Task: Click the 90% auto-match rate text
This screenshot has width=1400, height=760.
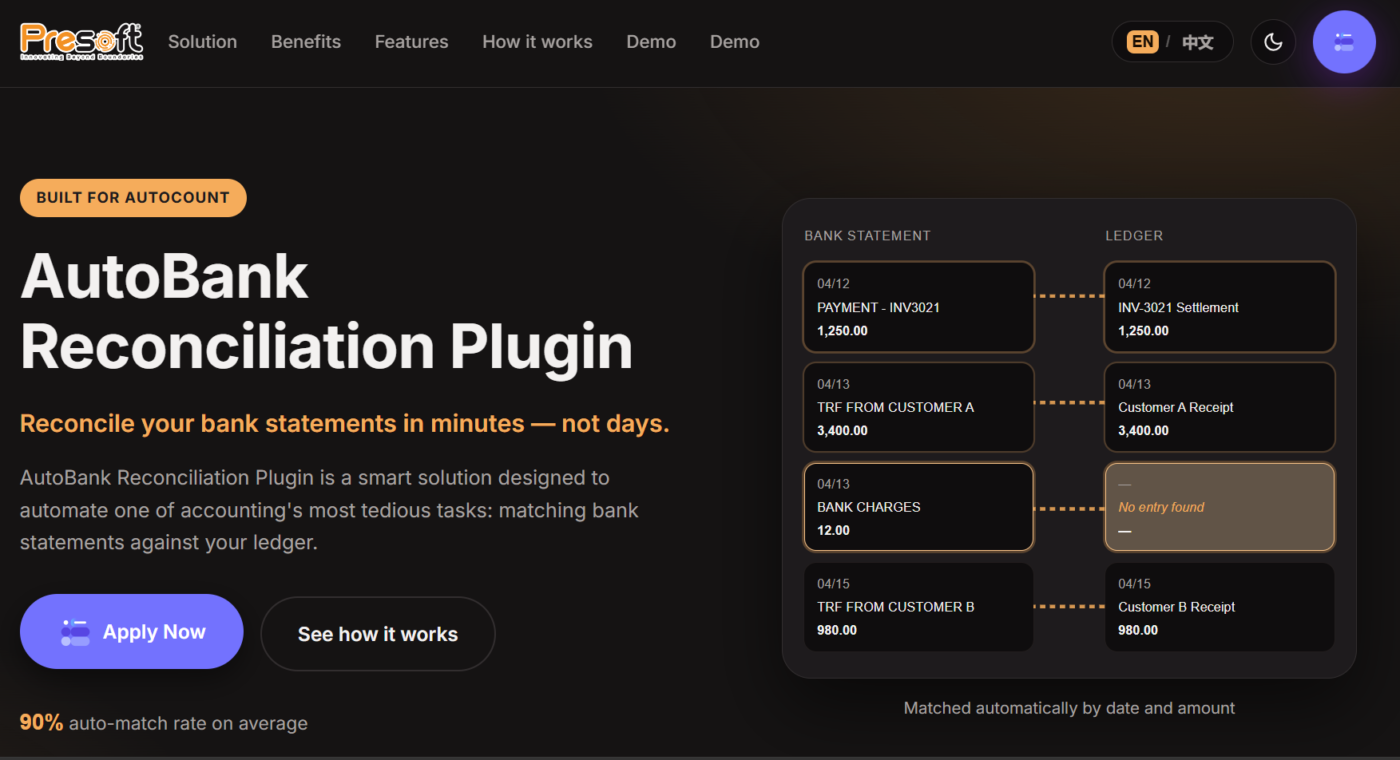Action: coord(164,723)
